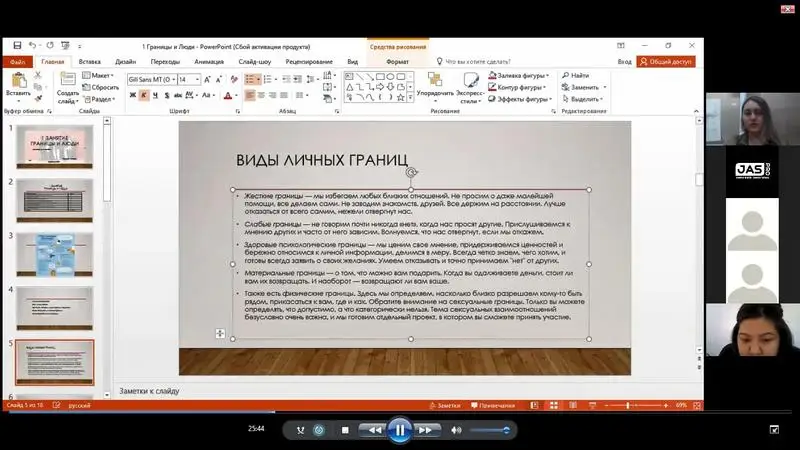
Task: Toggle Underline formatting in the ribbon
Action: [x=156, y=95]
